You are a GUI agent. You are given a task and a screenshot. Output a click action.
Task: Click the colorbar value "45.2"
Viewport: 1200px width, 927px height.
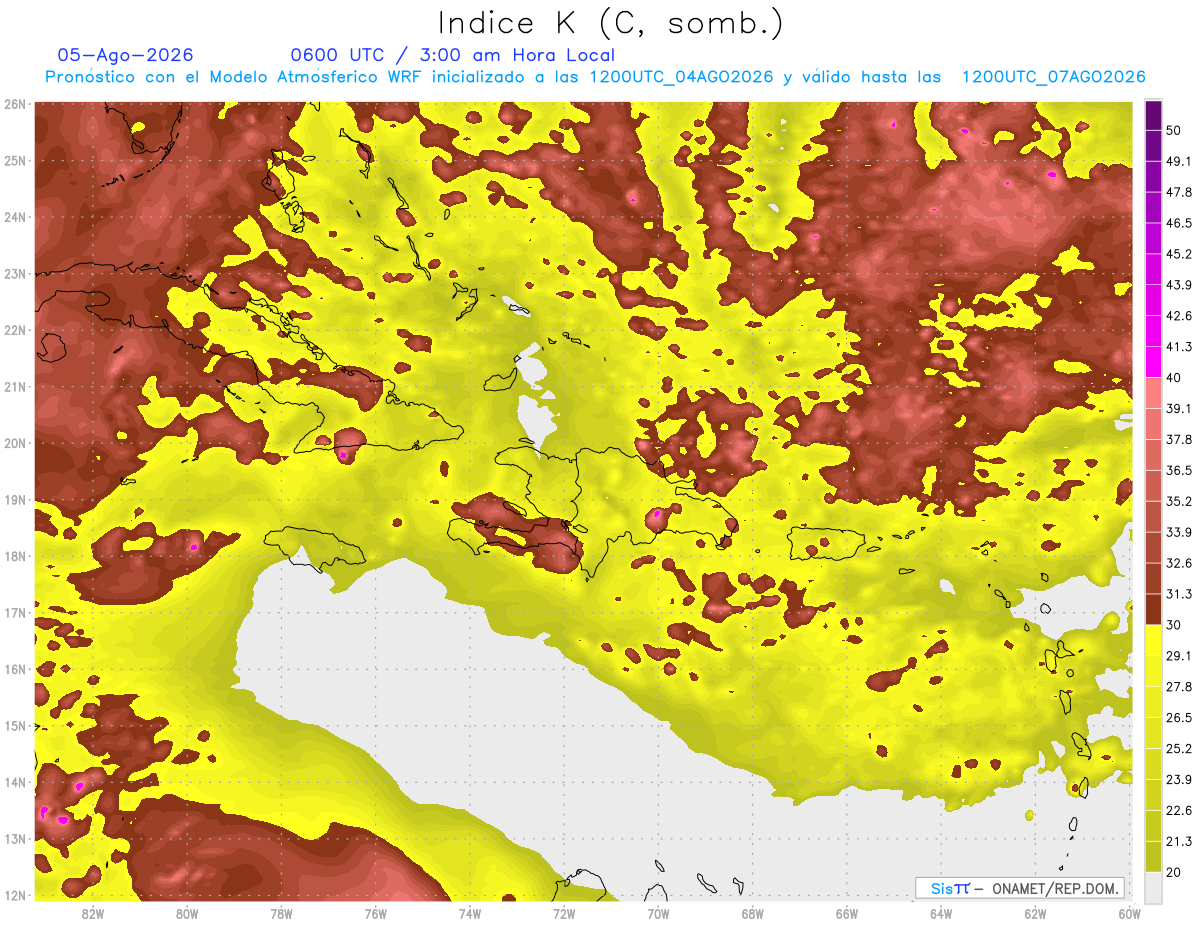point(1178,254)
